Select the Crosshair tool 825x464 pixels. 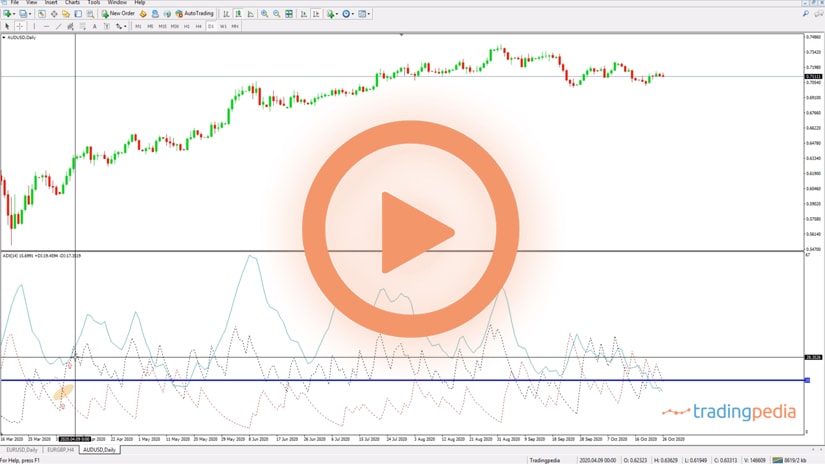tap(19, 26)
